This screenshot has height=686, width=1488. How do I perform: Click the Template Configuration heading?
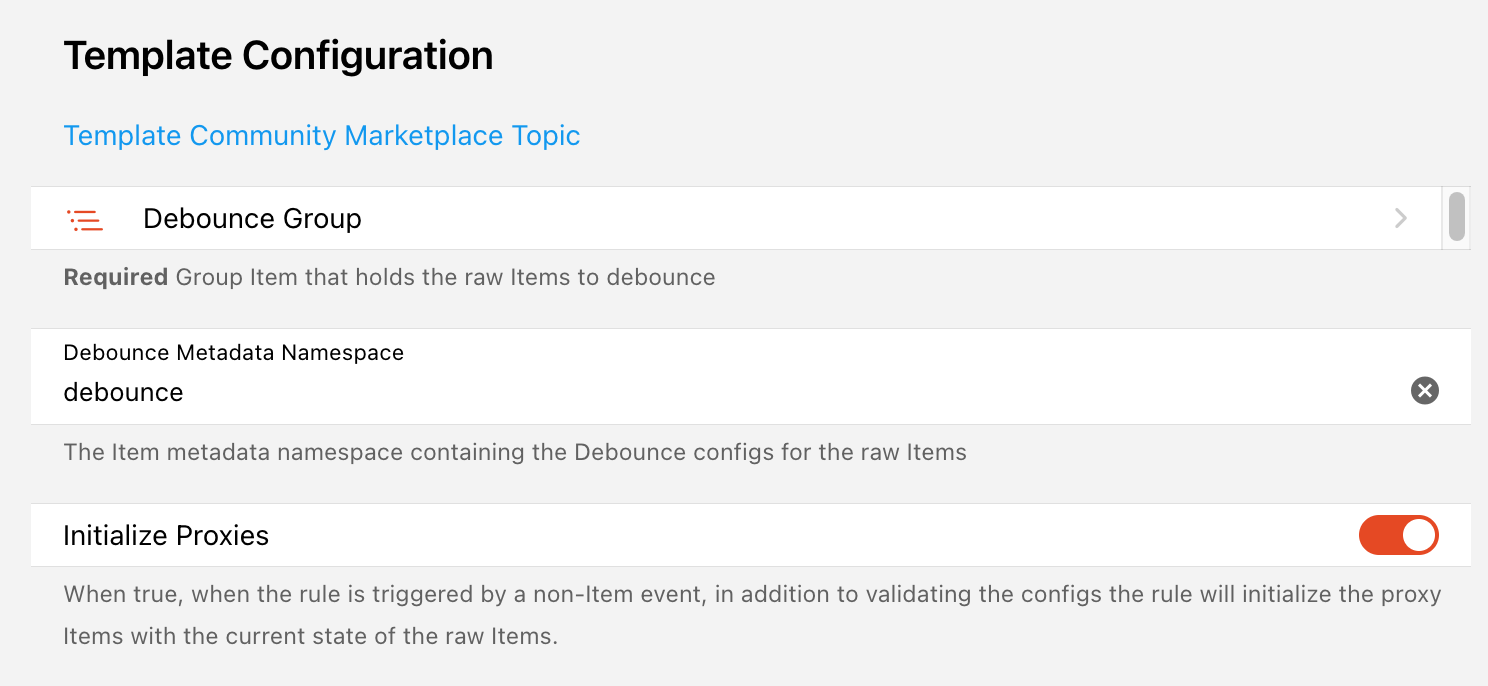tap(278, 56)
